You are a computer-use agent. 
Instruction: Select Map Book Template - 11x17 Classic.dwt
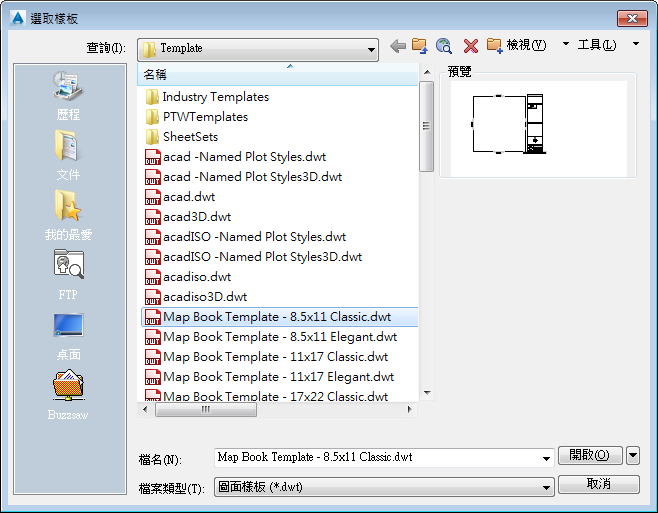(266, 357)
